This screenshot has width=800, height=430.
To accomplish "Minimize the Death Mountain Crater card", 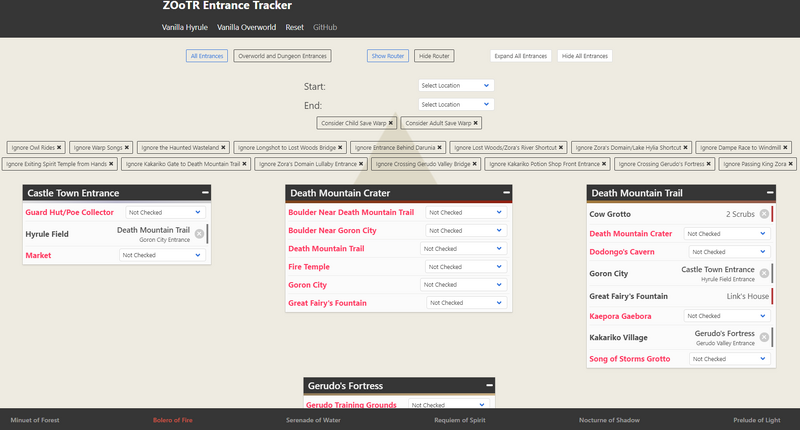I will [x=506, y=192].
